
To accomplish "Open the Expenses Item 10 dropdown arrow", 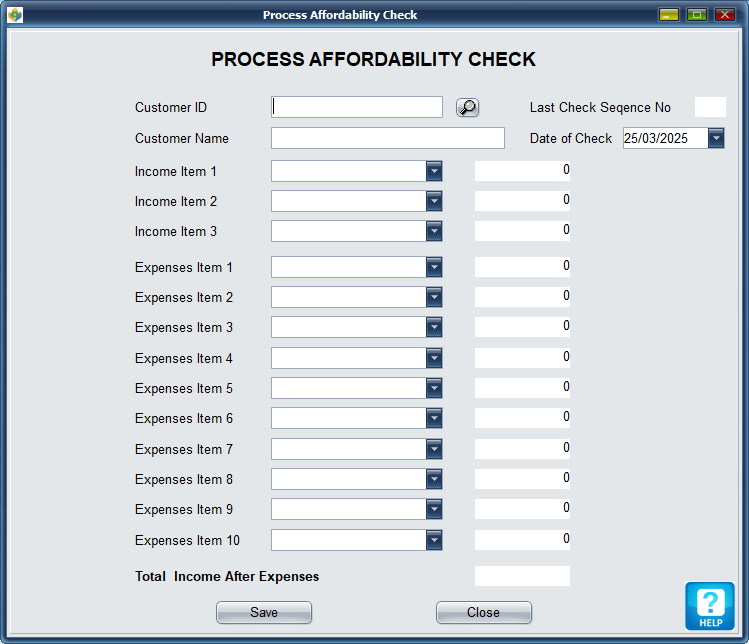I will click(434, 540).
